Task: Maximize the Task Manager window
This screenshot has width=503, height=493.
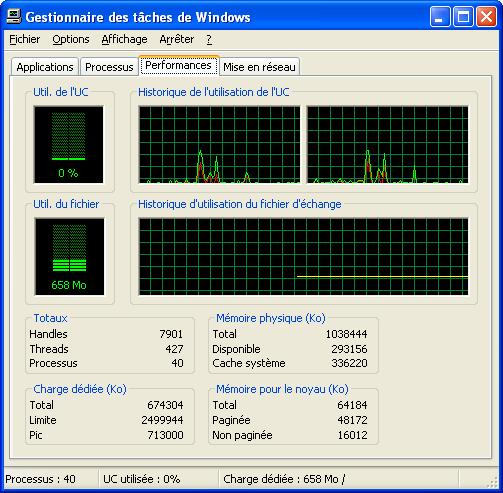Action: [x=463, y=17]
